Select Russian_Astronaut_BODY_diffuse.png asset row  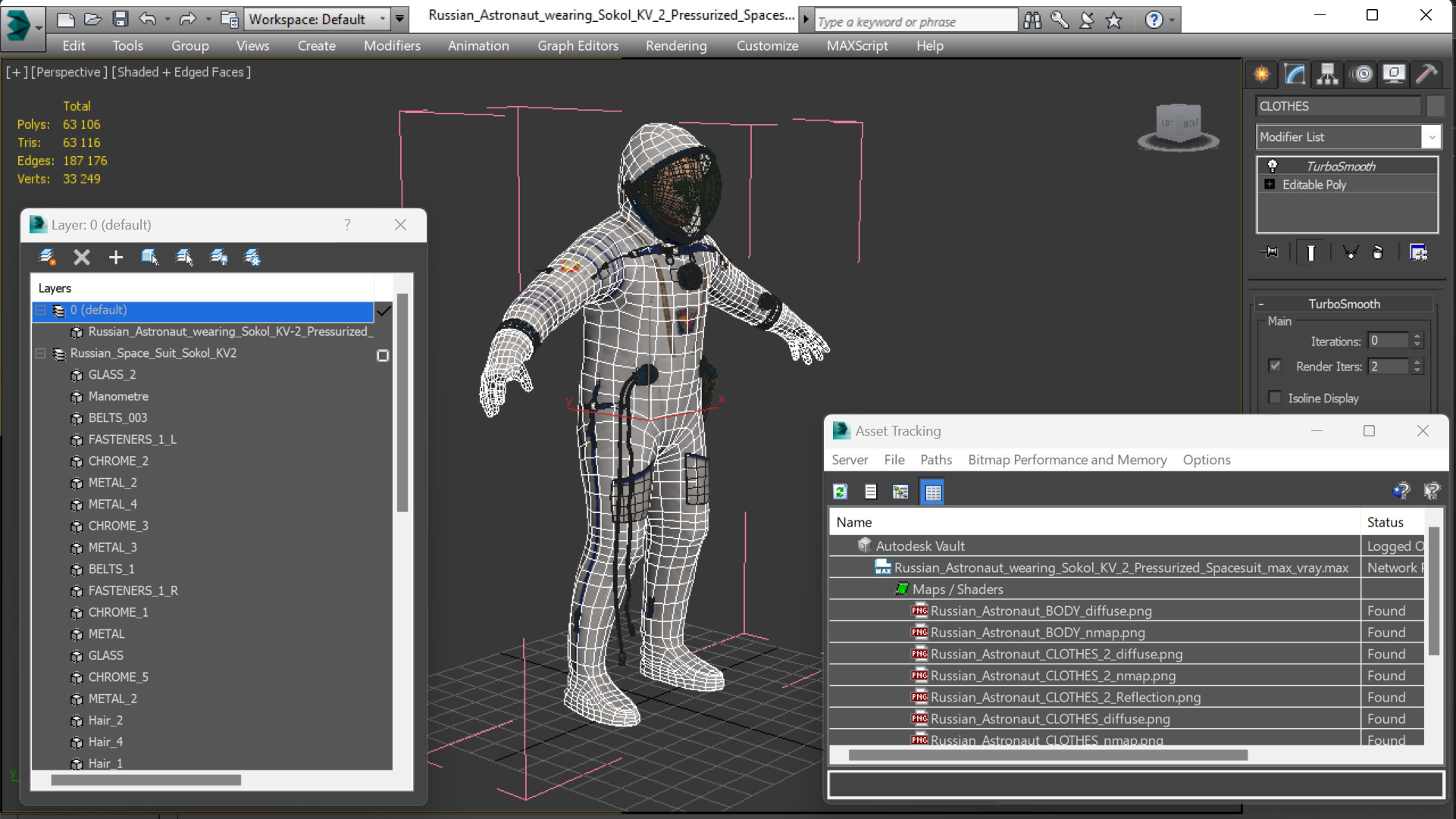click(1094, 611)
